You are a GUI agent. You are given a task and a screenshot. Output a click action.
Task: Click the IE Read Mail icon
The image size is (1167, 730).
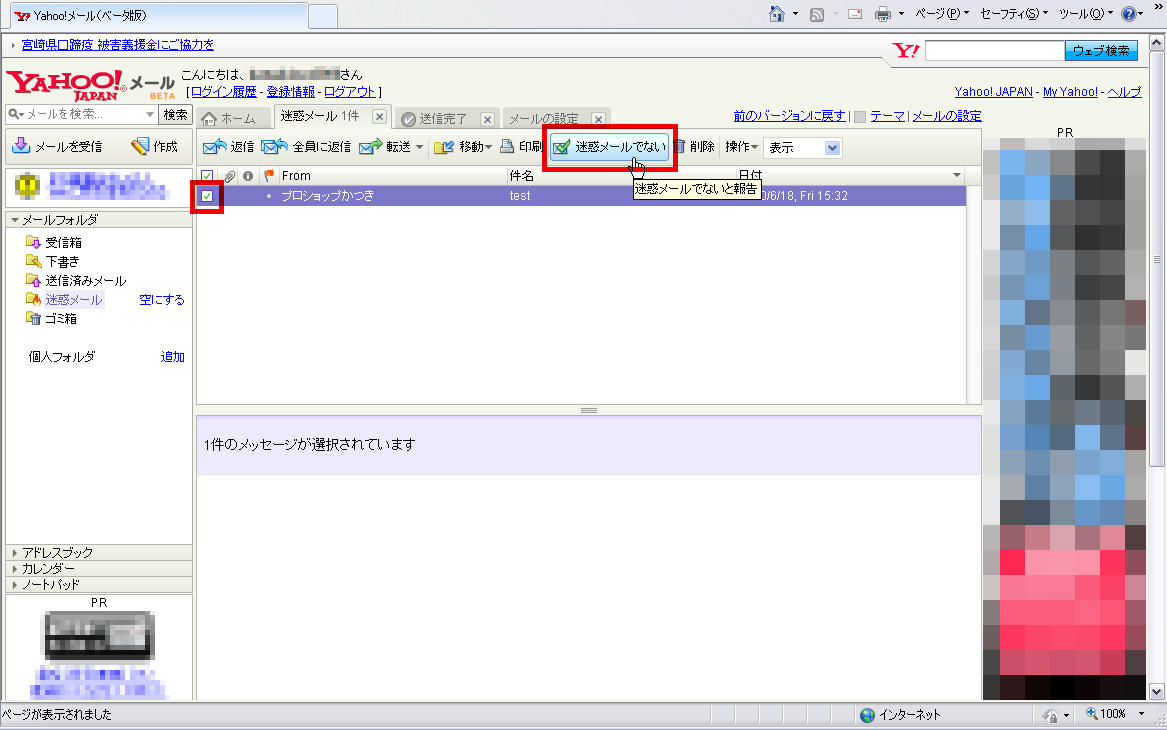pyautogui.click(x=855, y=14)
